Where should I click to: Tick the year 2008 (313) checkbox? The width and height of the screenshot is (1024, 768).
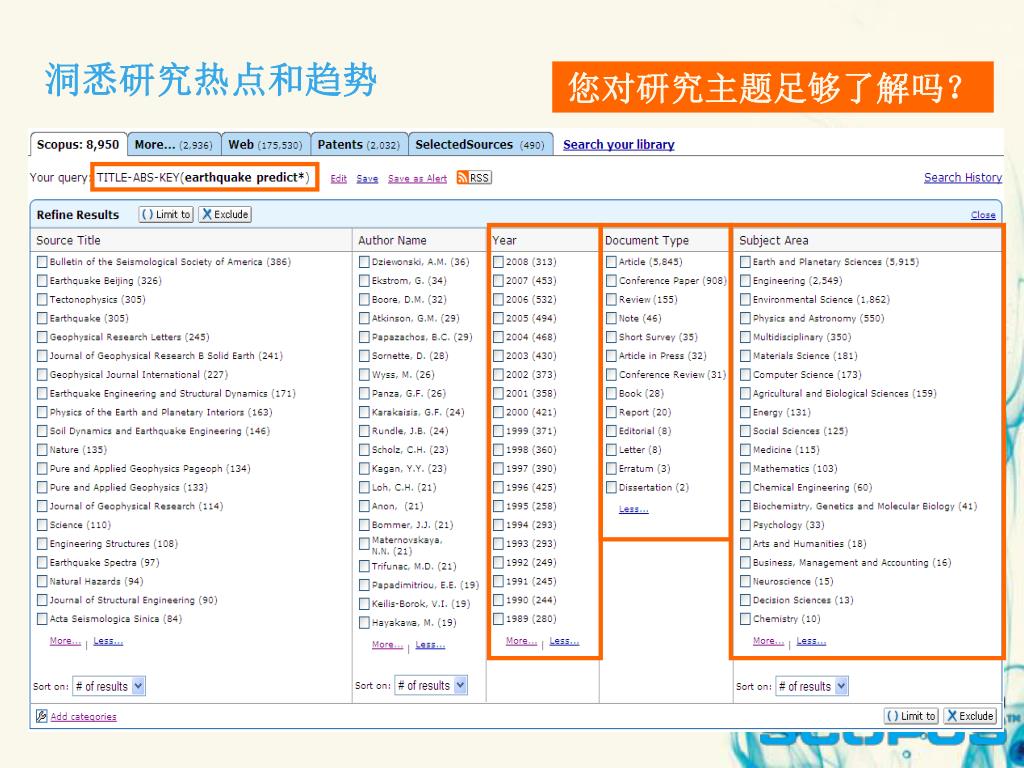(498, 262)
